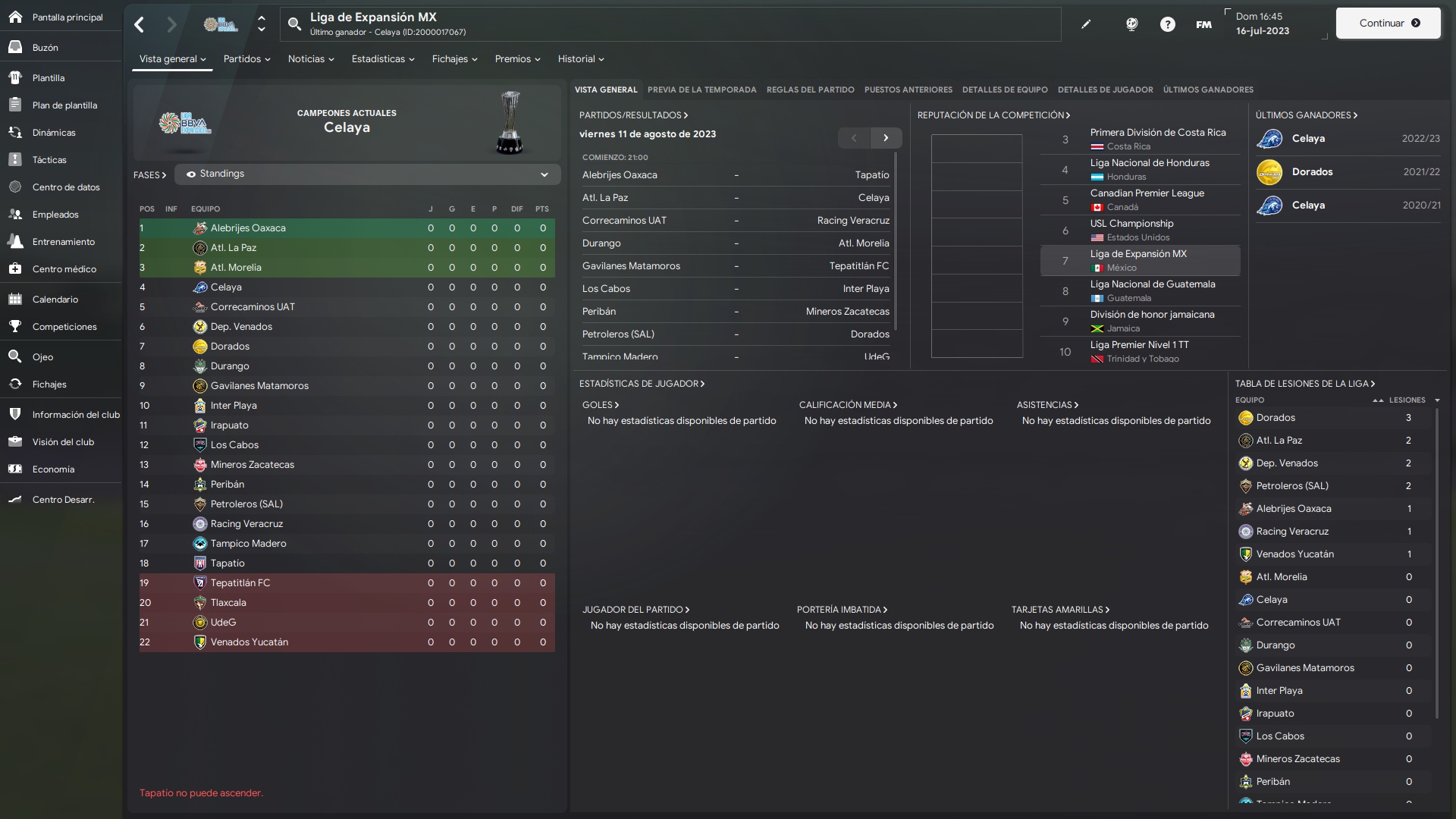Image resolution: width=1456 pixels, height=819 pixels.
Task: Click the Continuar button
Action: pyautogui.click(x=1389, y=23)
